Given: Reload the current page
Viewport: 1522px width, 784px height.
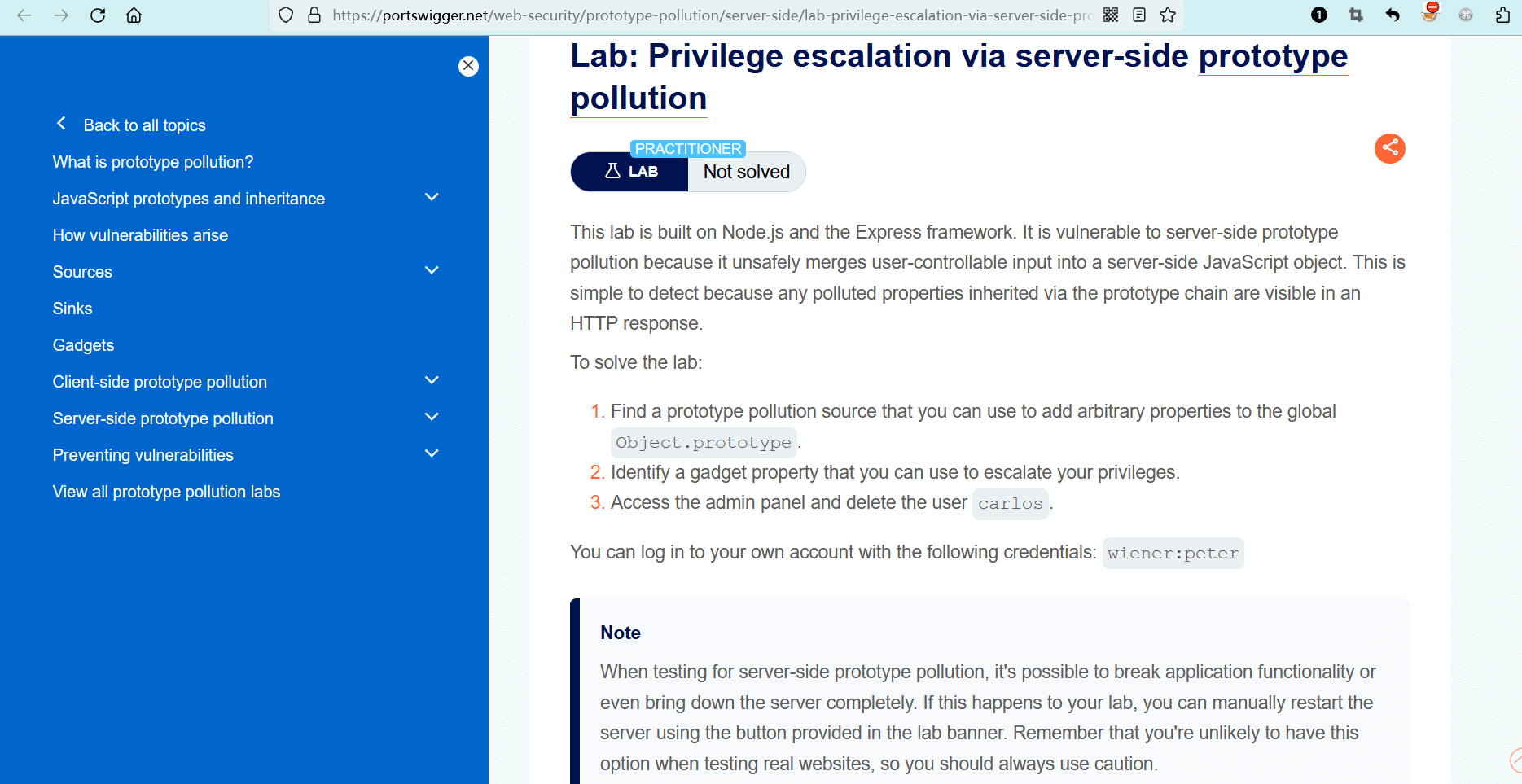Looking at the screenshot, I should coord(98,15).
